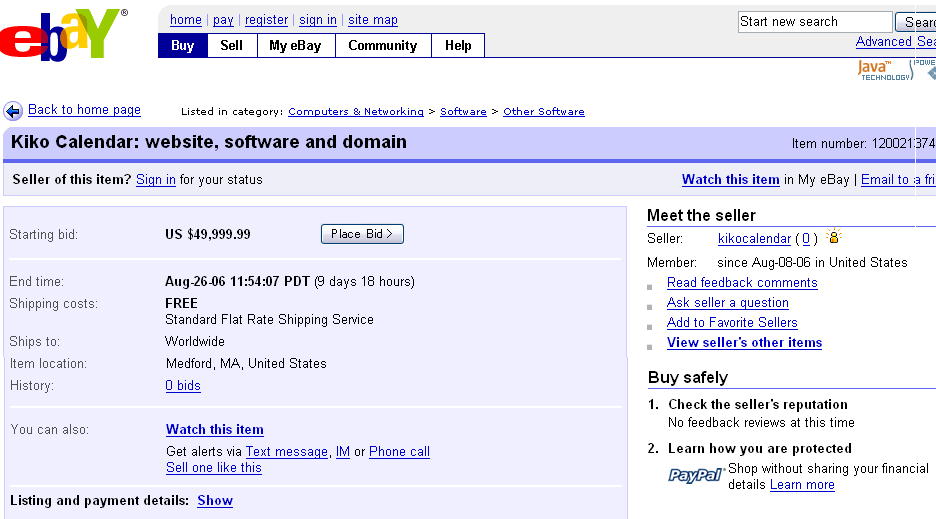
Task: Click the Buy safely heading
Action: coord(688,377)
